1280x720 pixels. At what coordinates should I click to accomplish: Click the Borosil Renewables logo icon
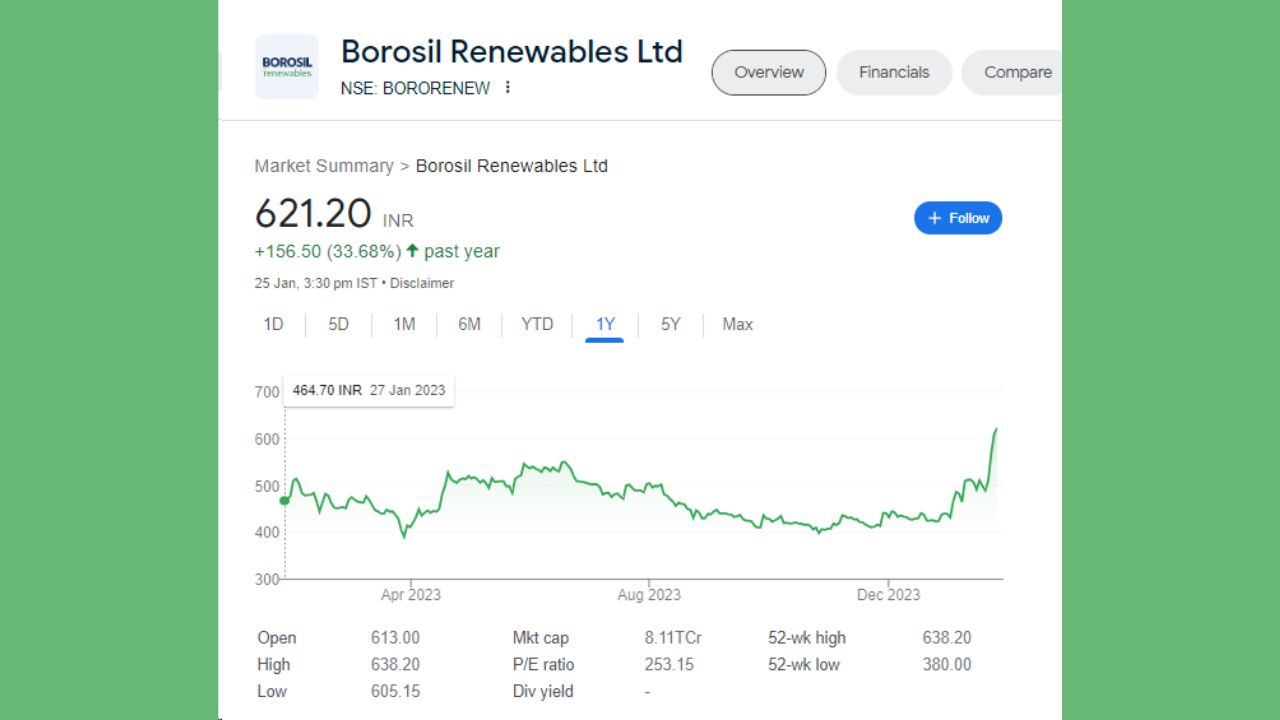tap(287, 67)
